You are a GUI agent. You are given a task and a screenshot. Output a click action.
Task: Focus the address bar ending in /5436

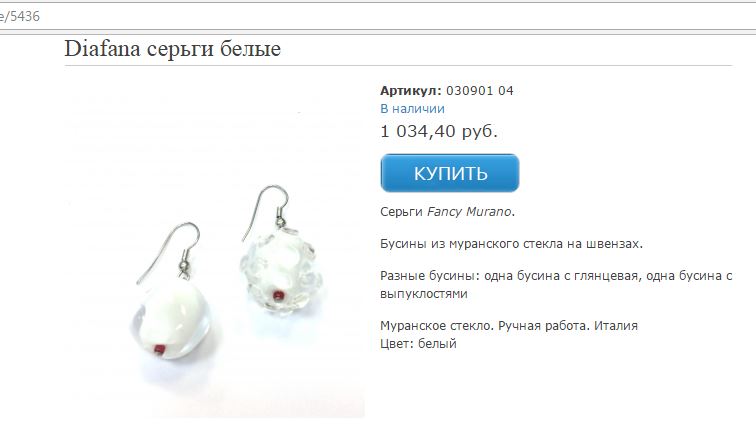pos(378,16)
